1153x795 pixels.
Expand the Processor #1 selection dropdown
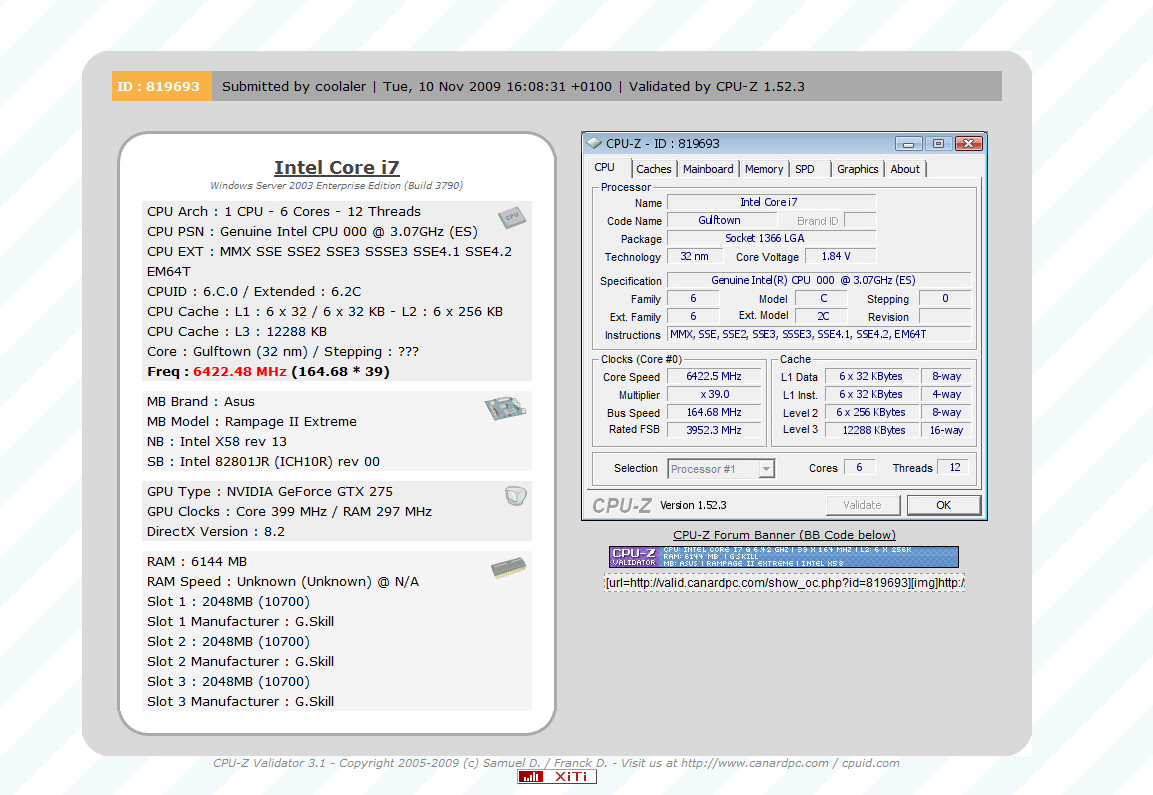[766, 468]
